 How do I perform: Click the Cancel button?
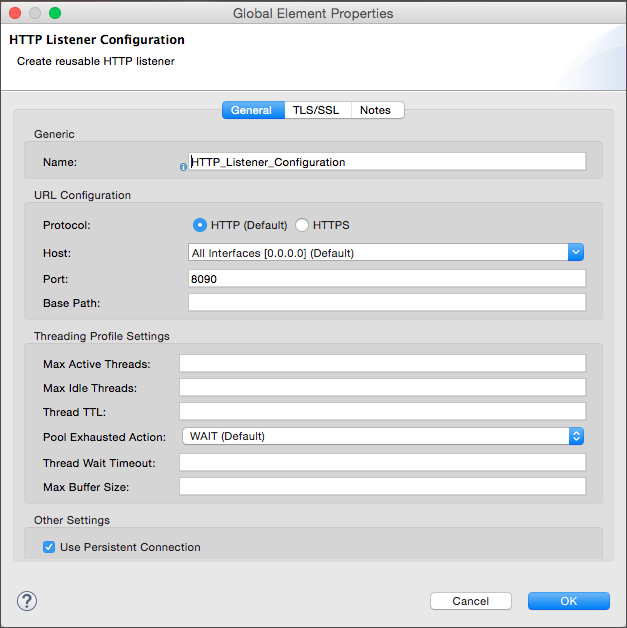(470, 601)
